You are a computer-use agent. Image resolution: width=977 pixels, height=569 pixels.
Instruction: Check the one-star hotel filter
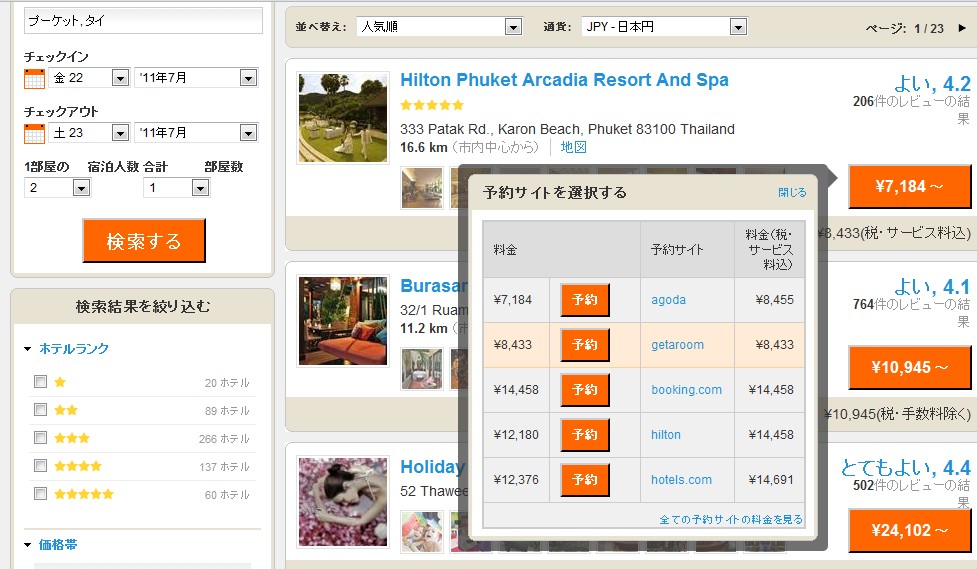coord(40,382)
